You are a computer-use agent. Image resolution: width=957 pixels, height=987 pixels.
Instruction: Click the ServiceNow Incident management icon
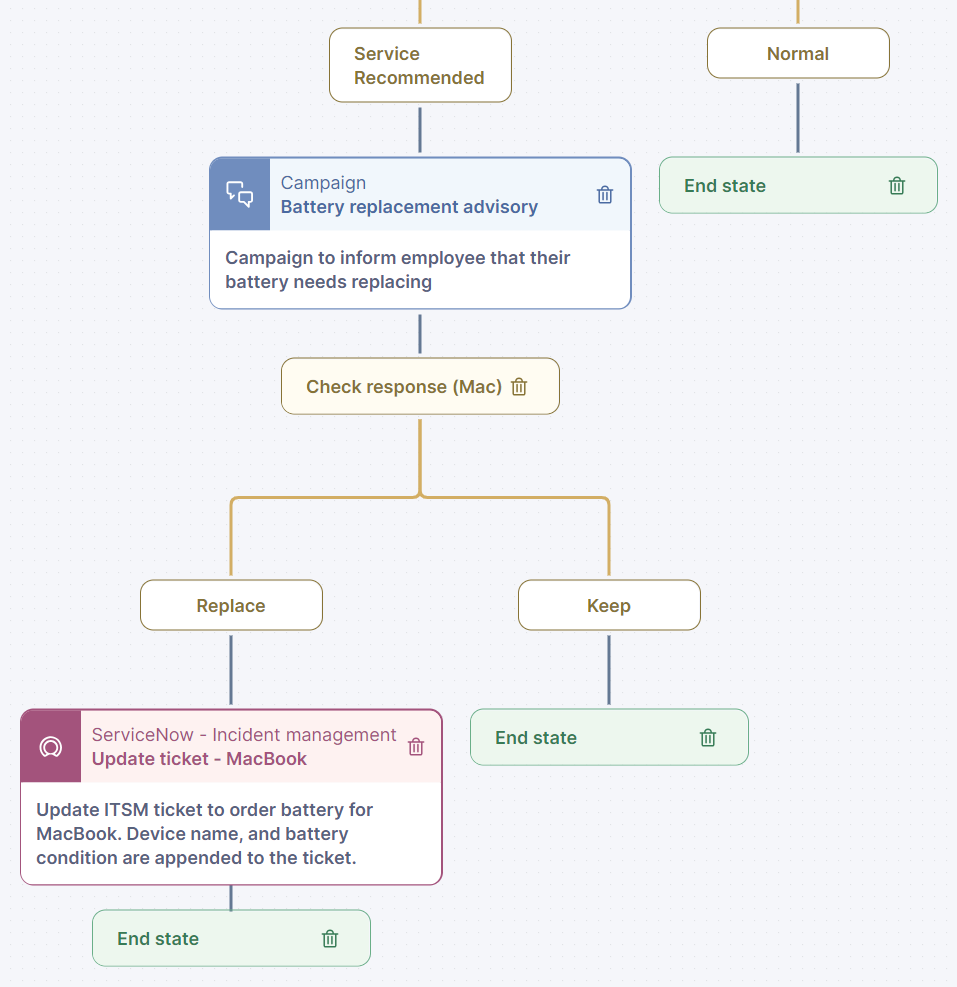click(51, 747)
